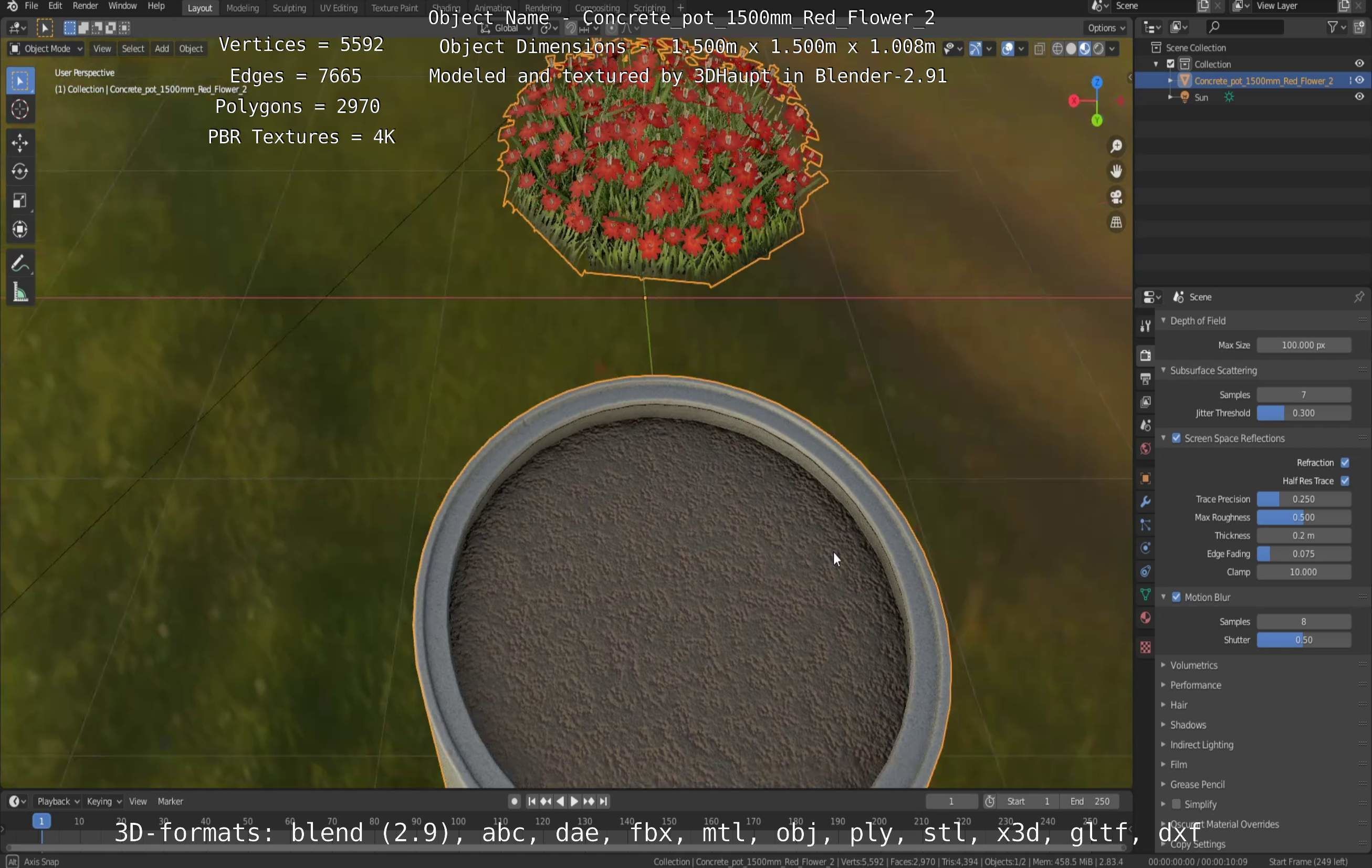Hide the Sun object in viewport
The width and height of the screenshot is (1372, 868).
[x=1359, y=97]
